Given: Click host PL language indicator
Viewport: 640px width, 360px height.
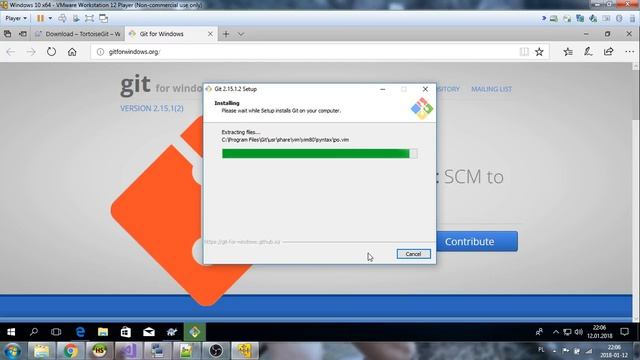Looking at the screenshot, I should pos(541,350).
